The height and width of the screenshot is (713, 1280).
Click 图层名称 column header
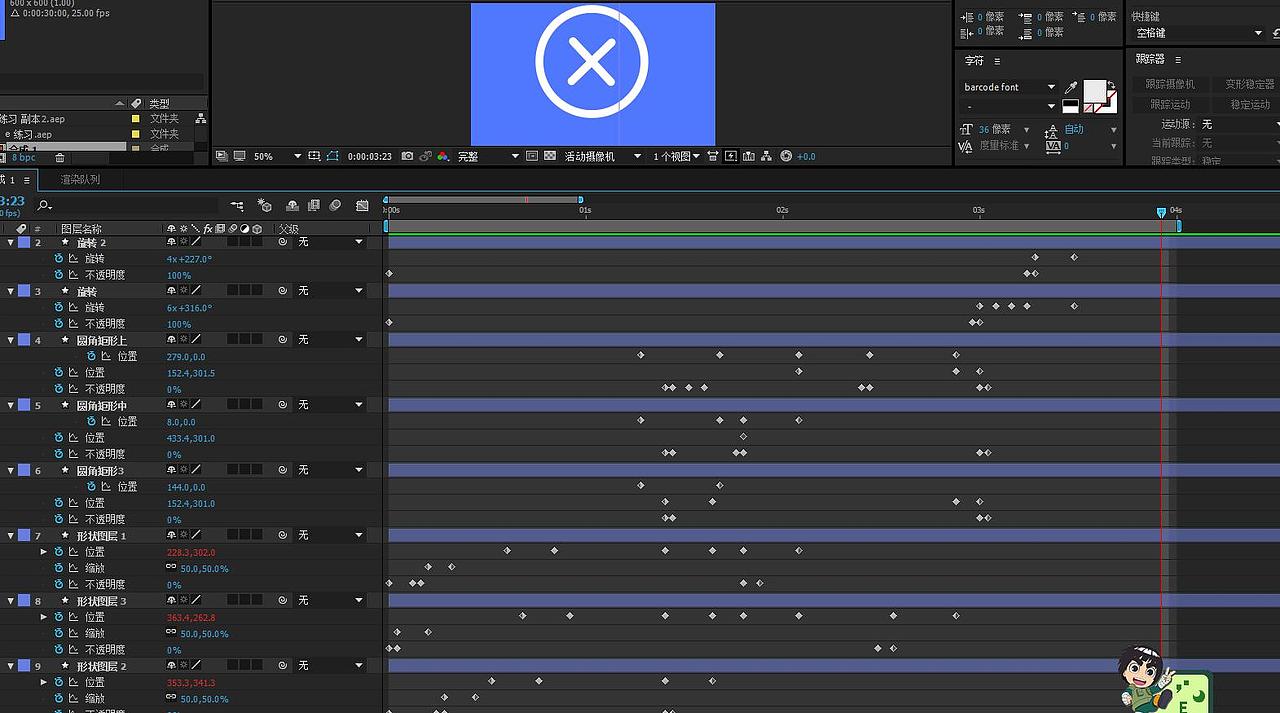pyautogui.click(x=82, y=228)
